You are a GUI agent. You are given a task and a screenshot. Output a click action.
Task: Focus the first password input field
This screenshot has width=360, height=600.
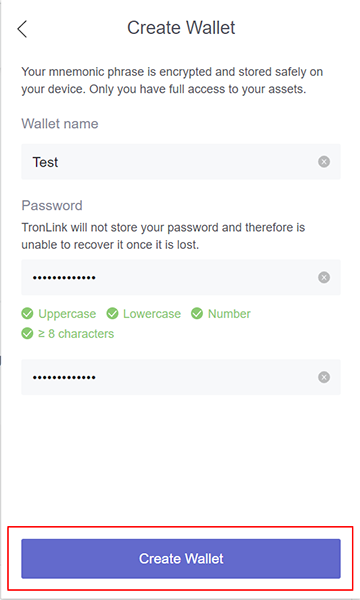(181, 277)
